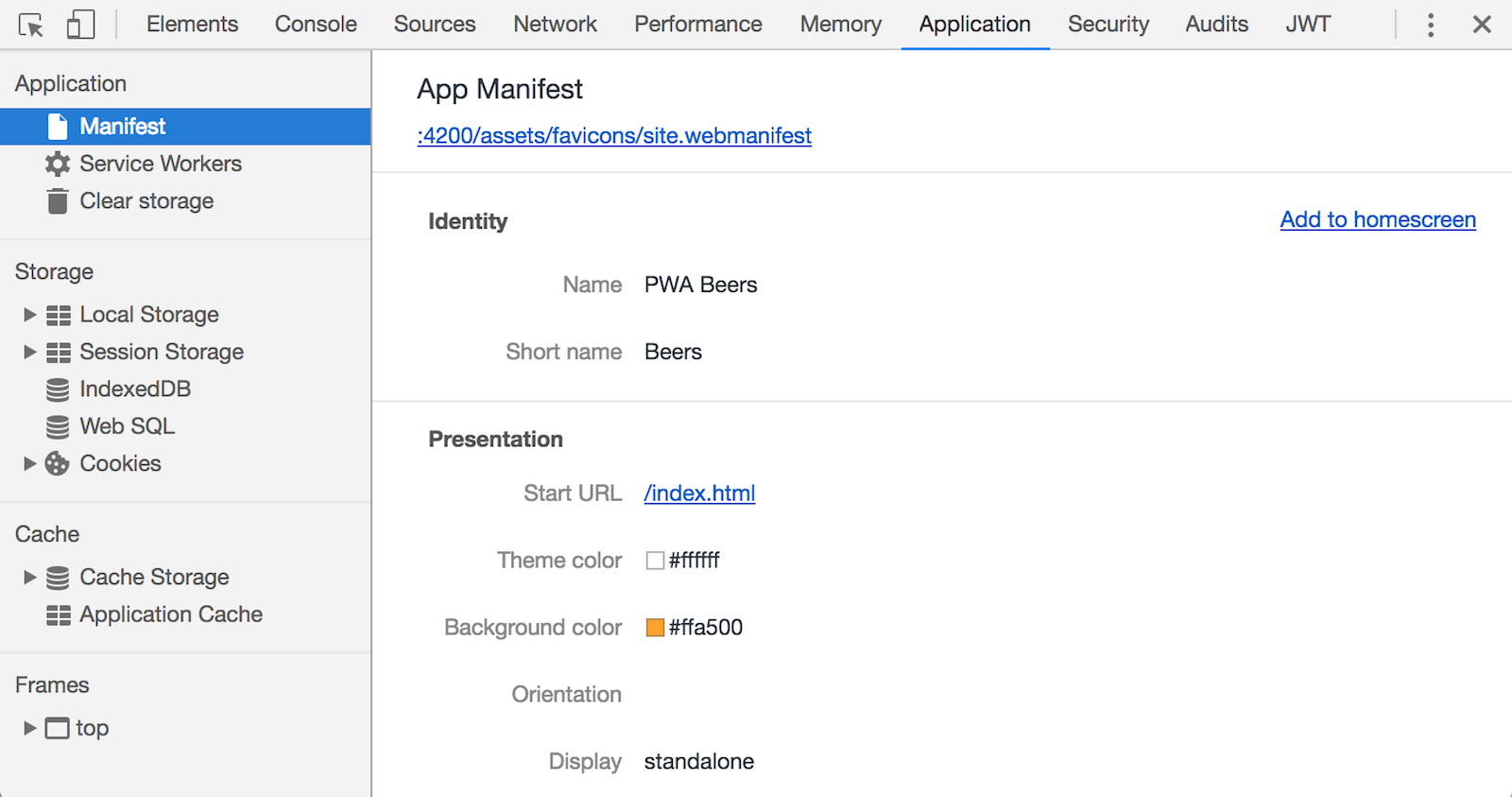Click the Add to homescreen link
Viewport: 1512px width, 797px height.
point(1377,219)
